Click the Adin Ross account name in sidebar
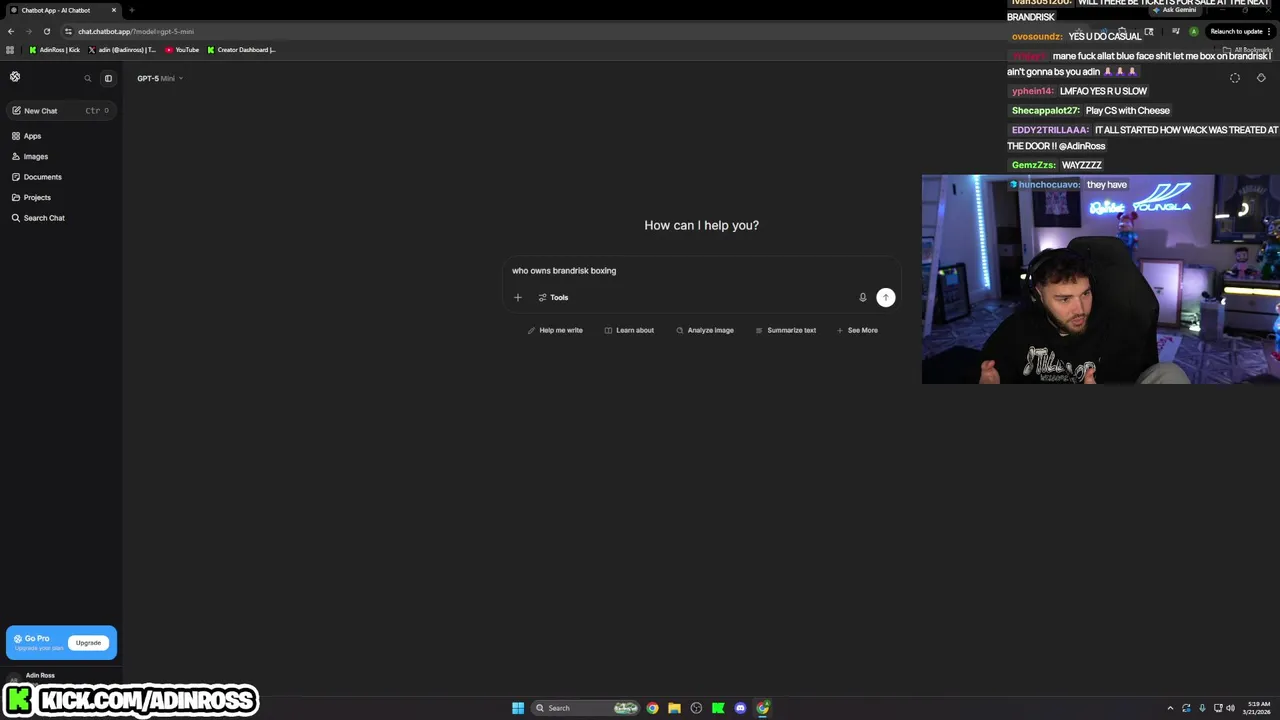 (x=40, y=675)
